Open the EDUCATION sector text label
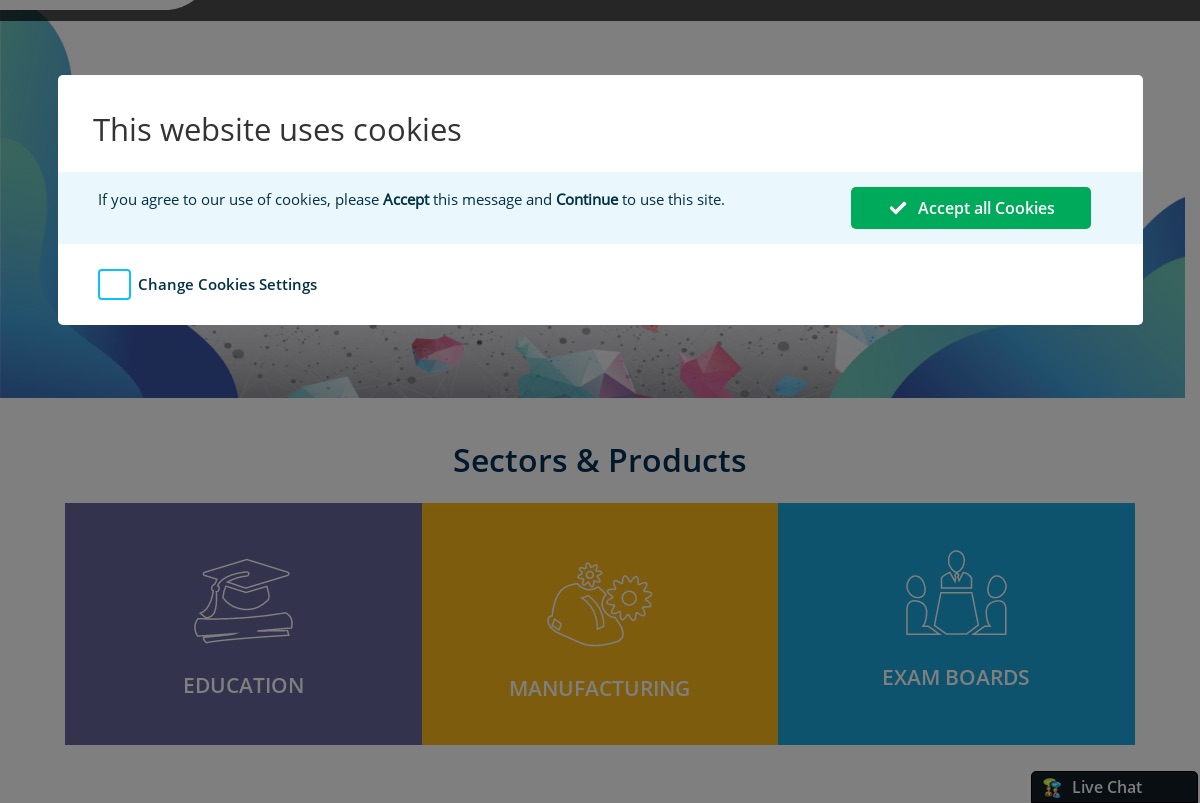 click(243, 685)
